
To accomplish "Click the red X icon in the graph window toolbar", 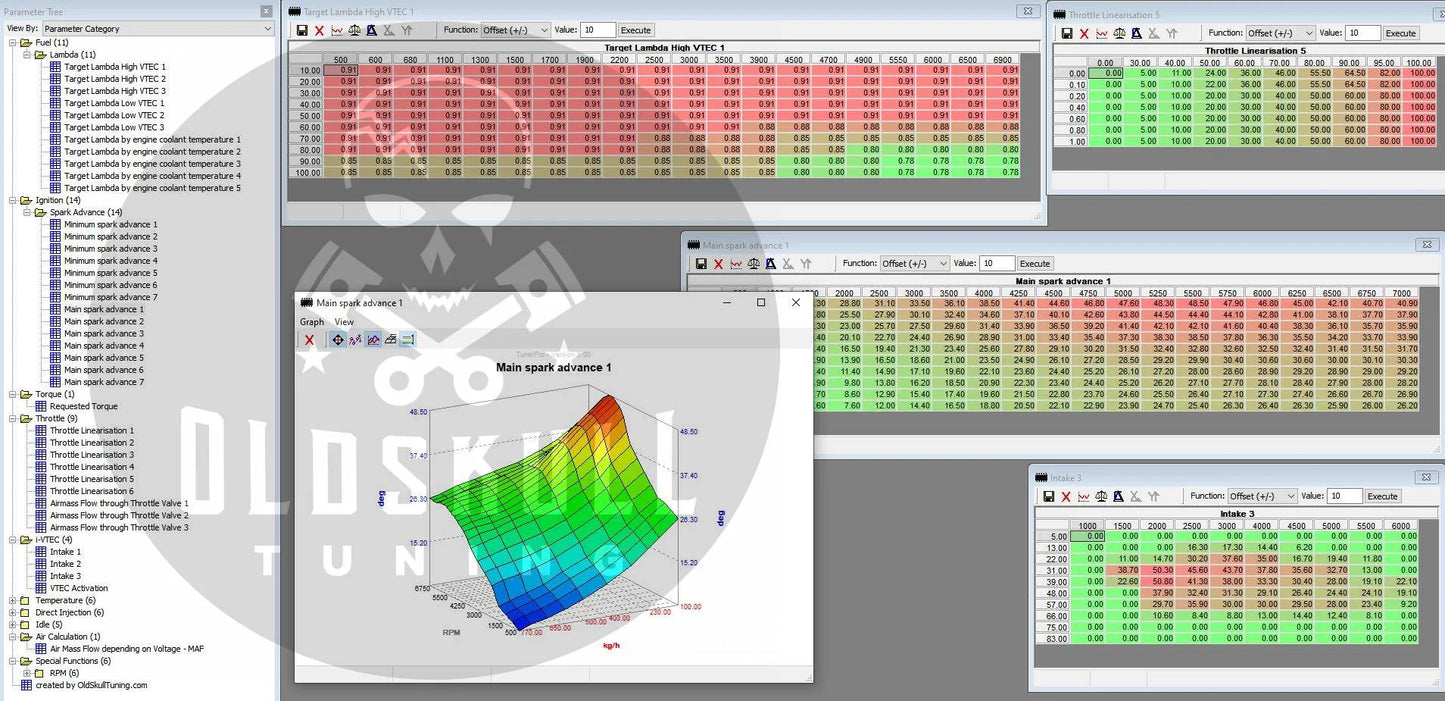I will click(309, 340).
